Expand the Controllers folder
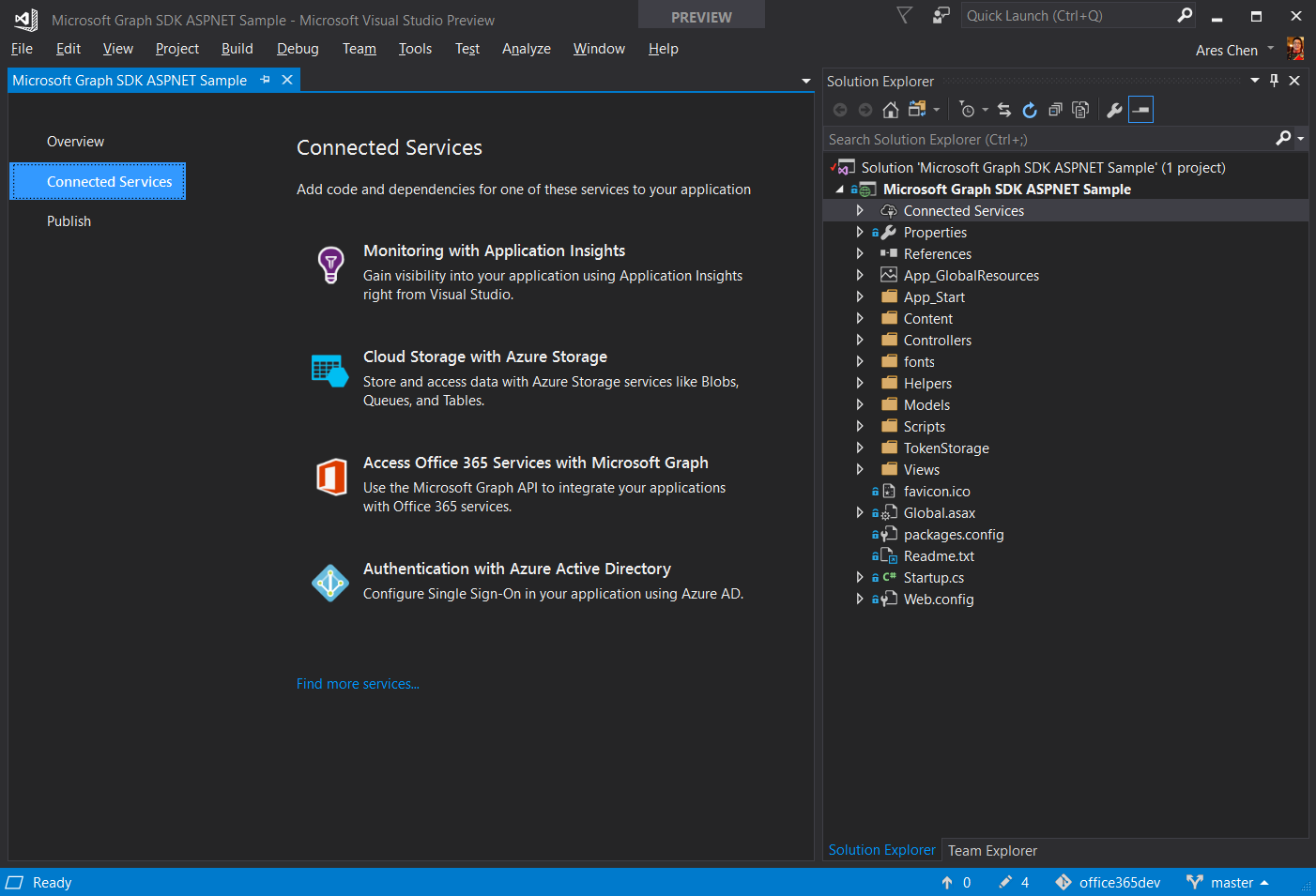This screenshot has width=1316, height=896. 860,341
